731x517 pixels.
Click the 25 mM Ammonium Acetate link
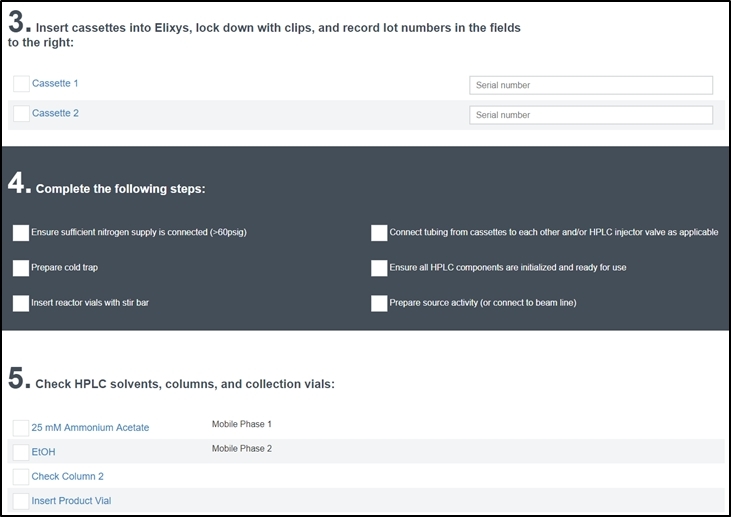tap(90, 428)
